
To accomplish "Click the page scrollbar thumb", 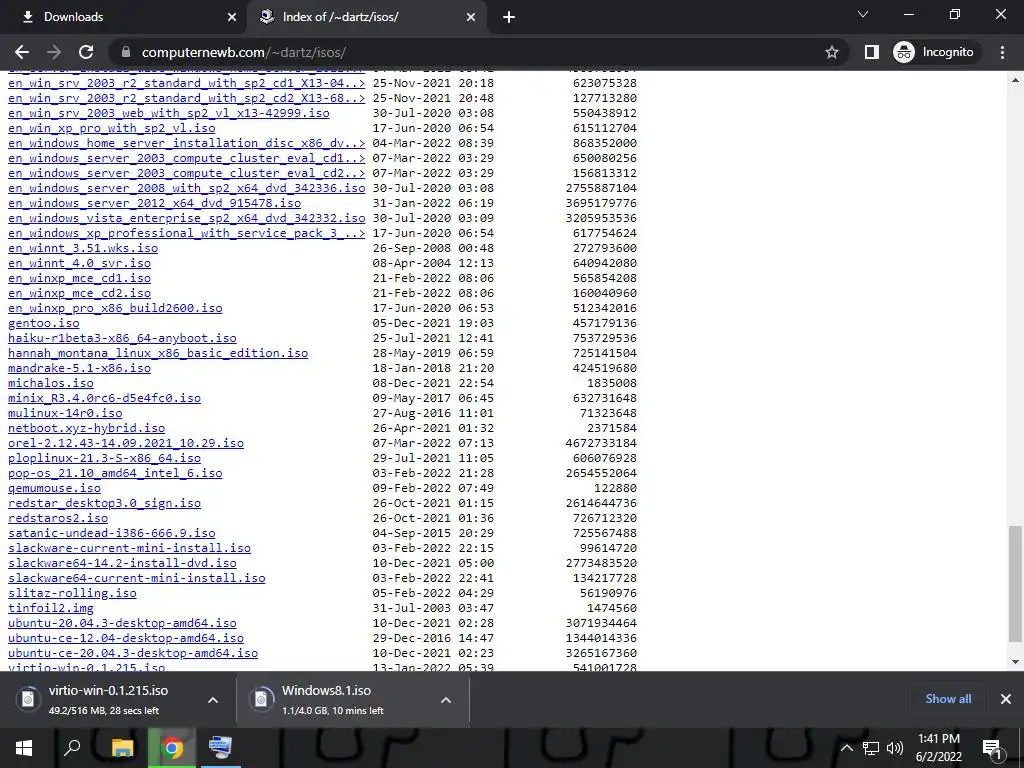I will pos(1015,584).
